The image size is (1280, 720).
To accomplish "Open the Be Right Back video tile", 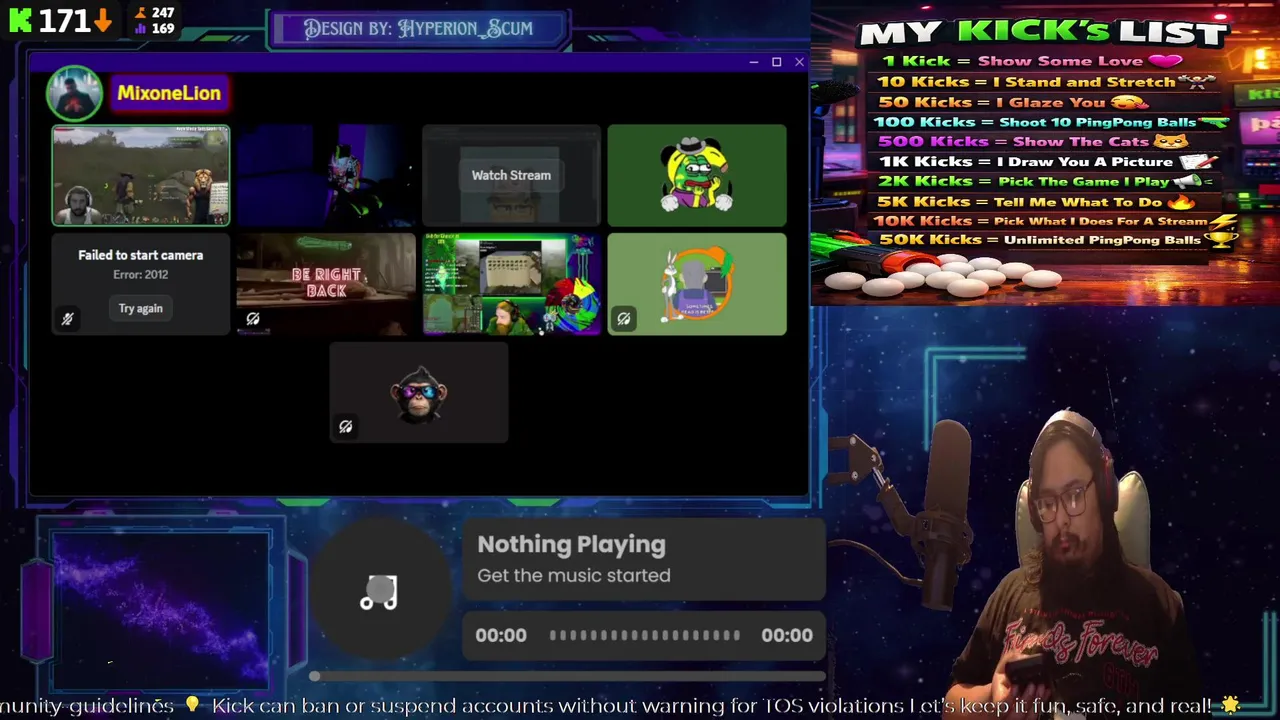I will [x=326, y=284].
